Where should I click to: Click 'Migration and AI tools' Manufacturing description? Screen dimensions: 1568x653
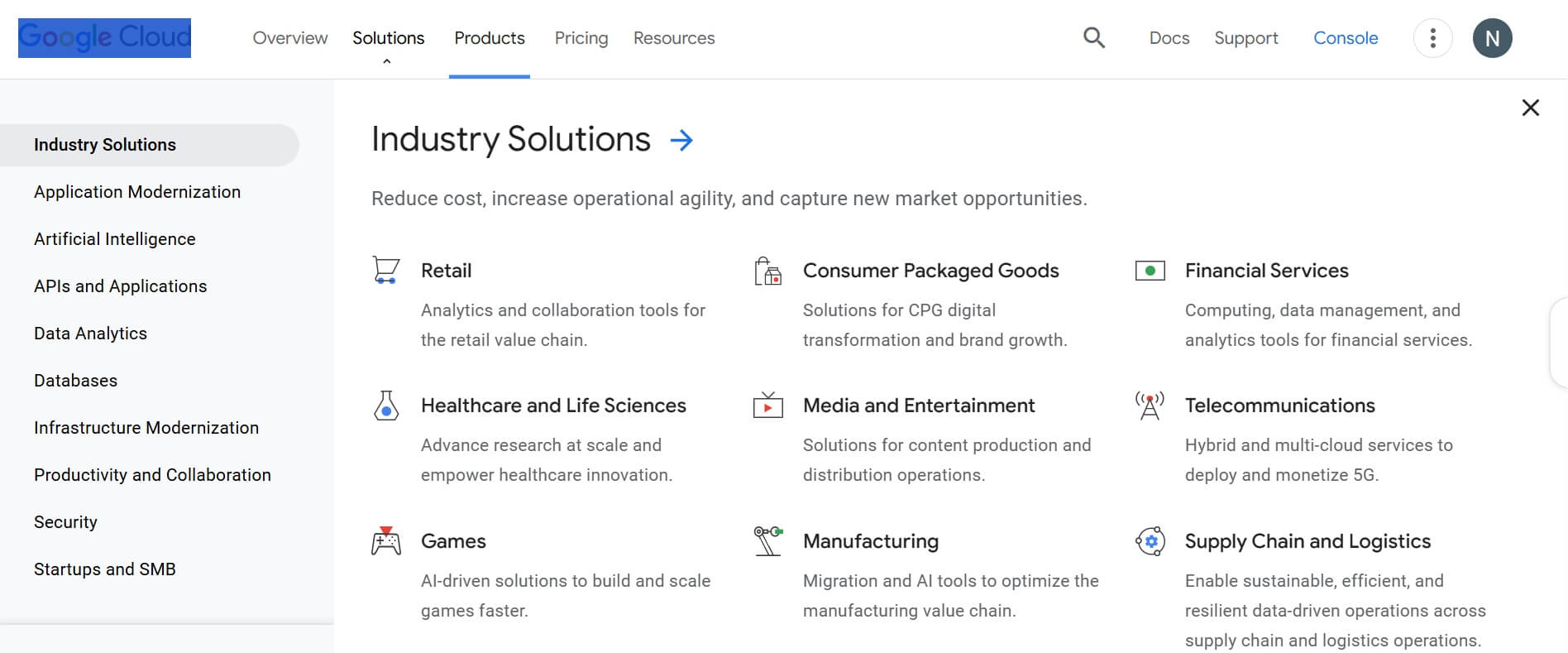(951, 596)
